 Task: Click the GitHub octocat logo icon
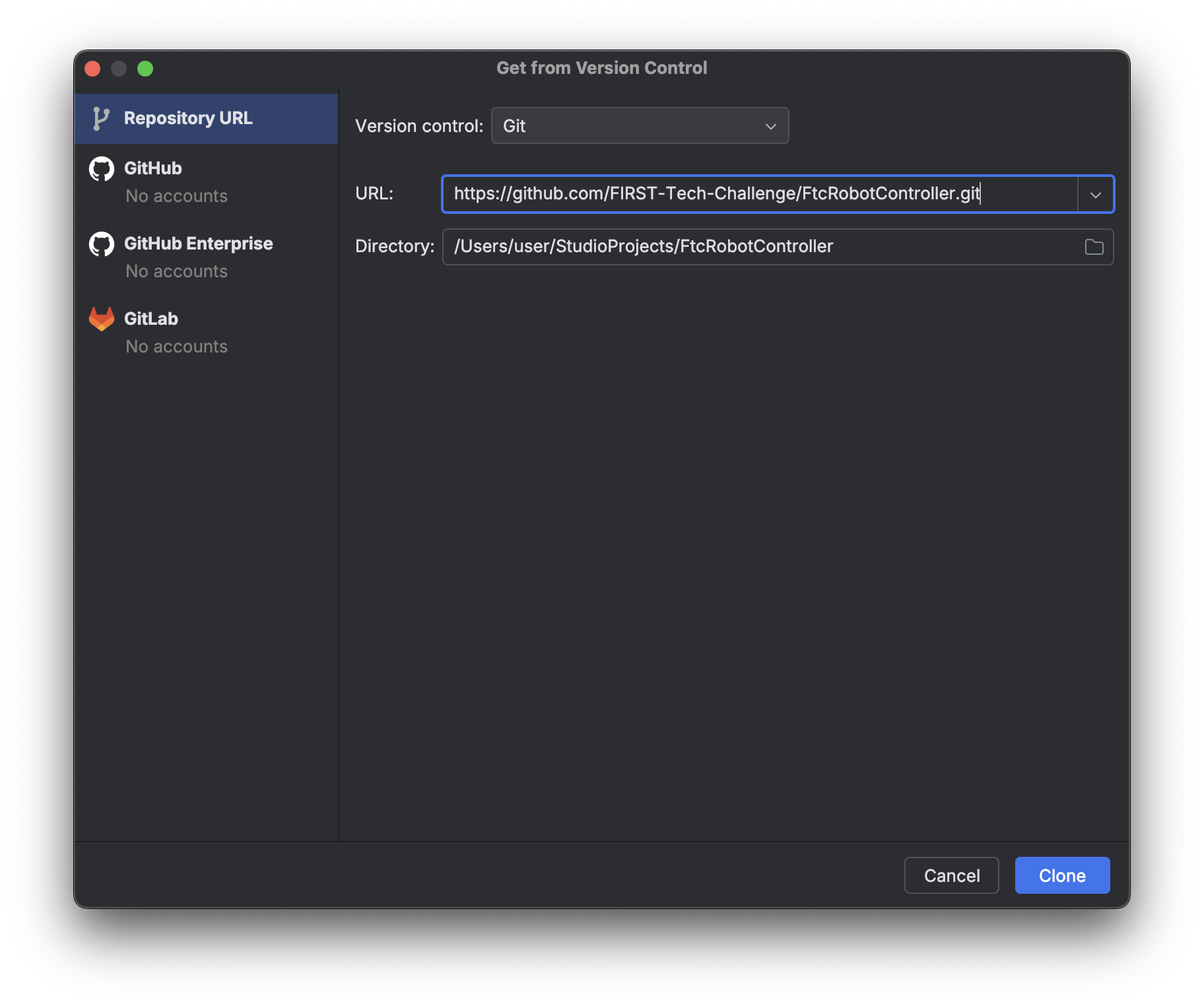pos(102,169)
